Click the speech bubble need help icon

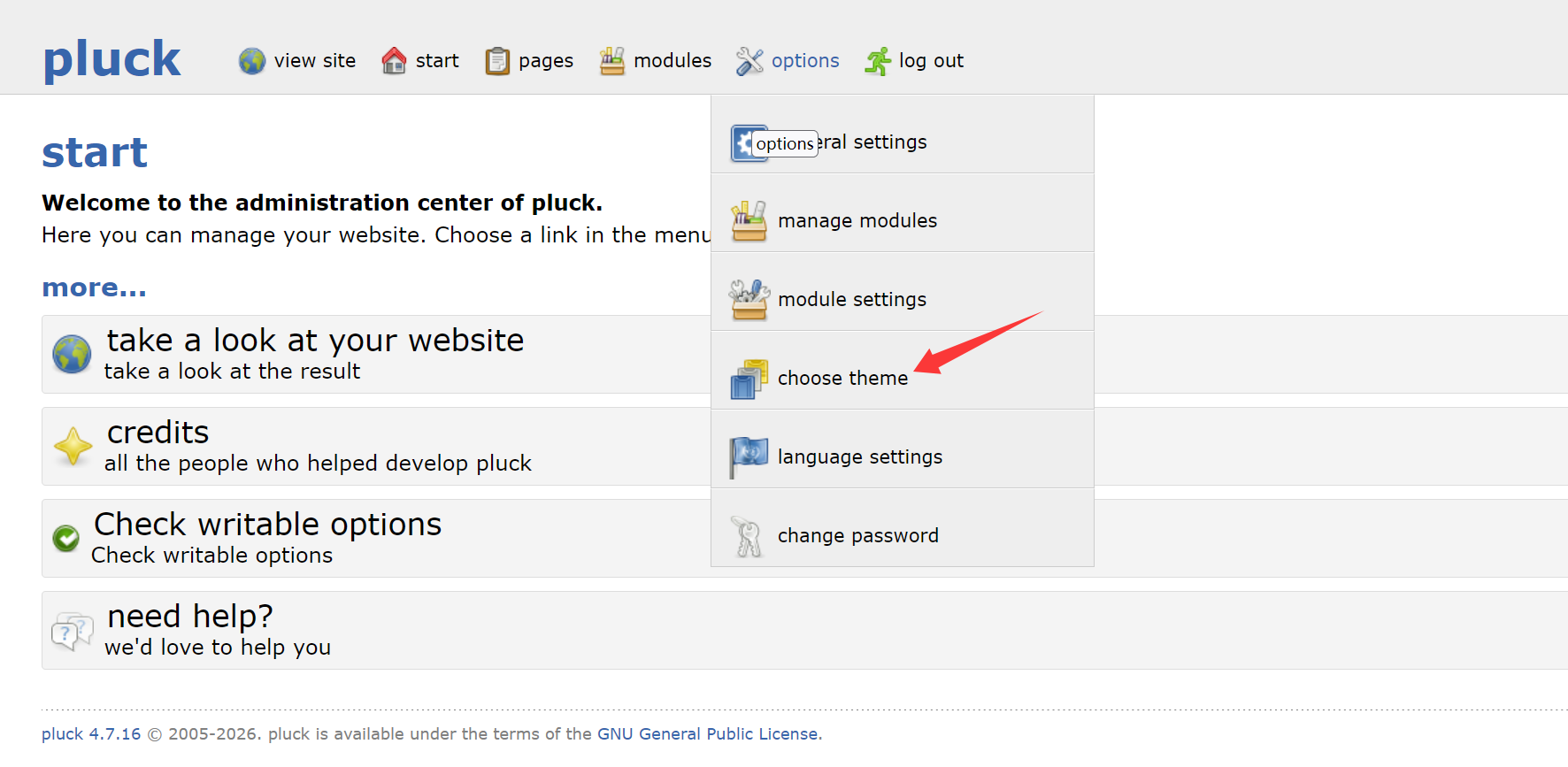73,631
